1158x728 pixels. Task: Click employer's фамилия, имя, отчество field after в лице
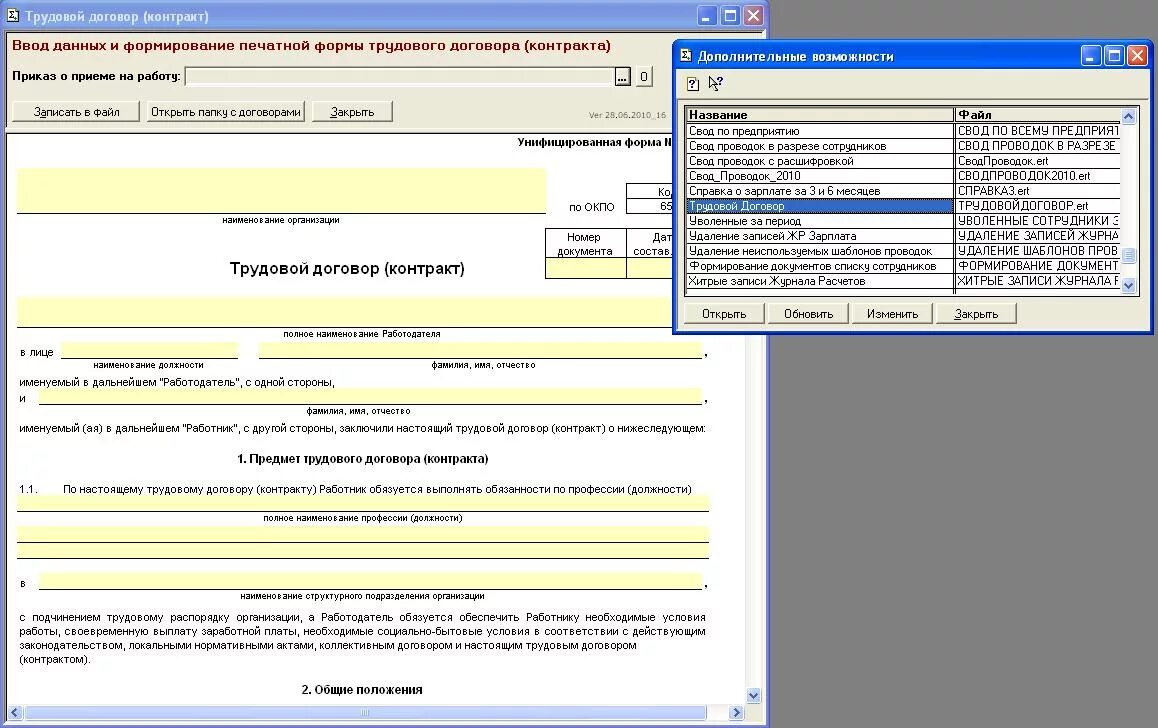(481, 351)
